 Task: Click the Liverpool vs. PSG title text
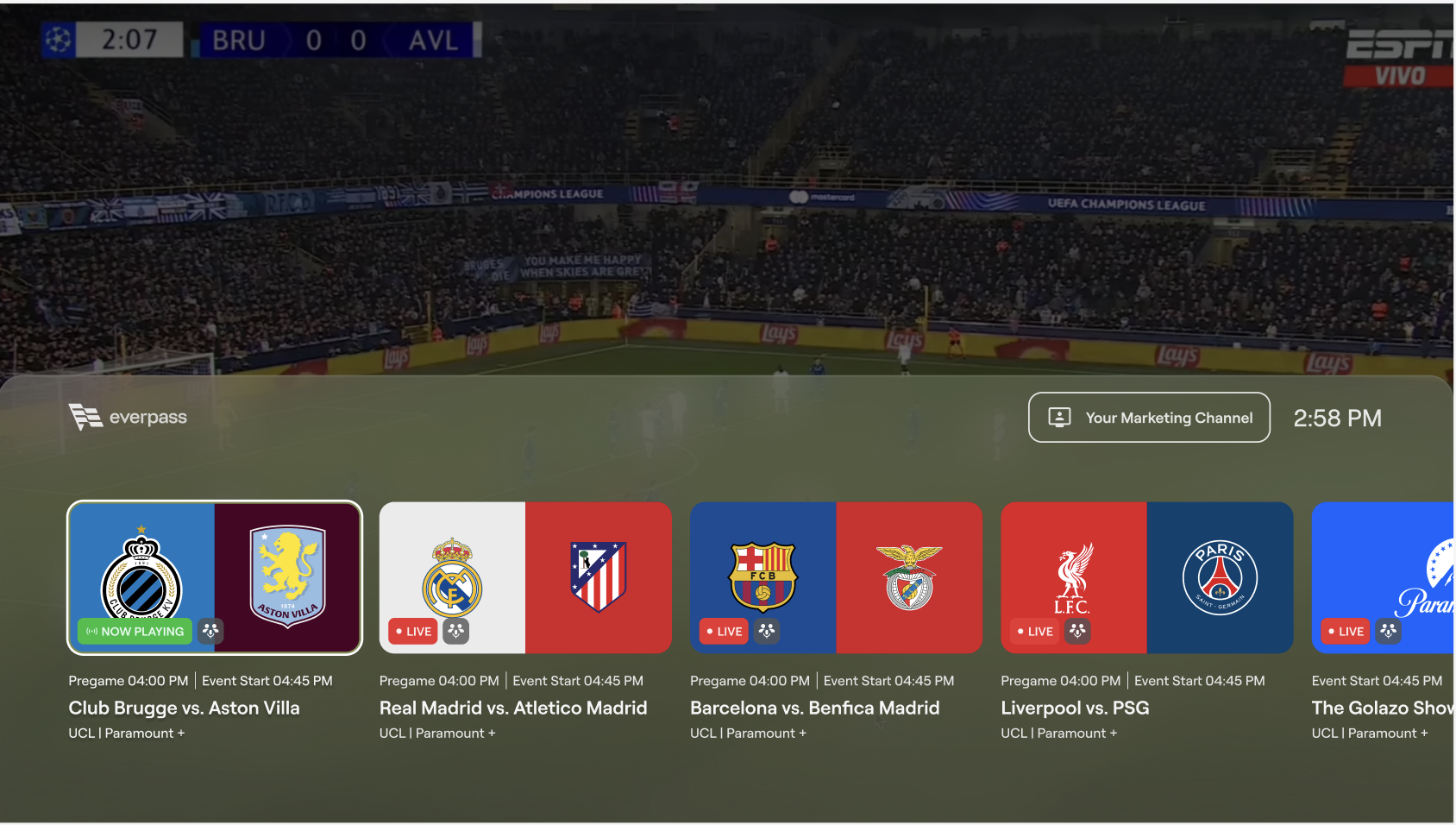point(1075,708)
